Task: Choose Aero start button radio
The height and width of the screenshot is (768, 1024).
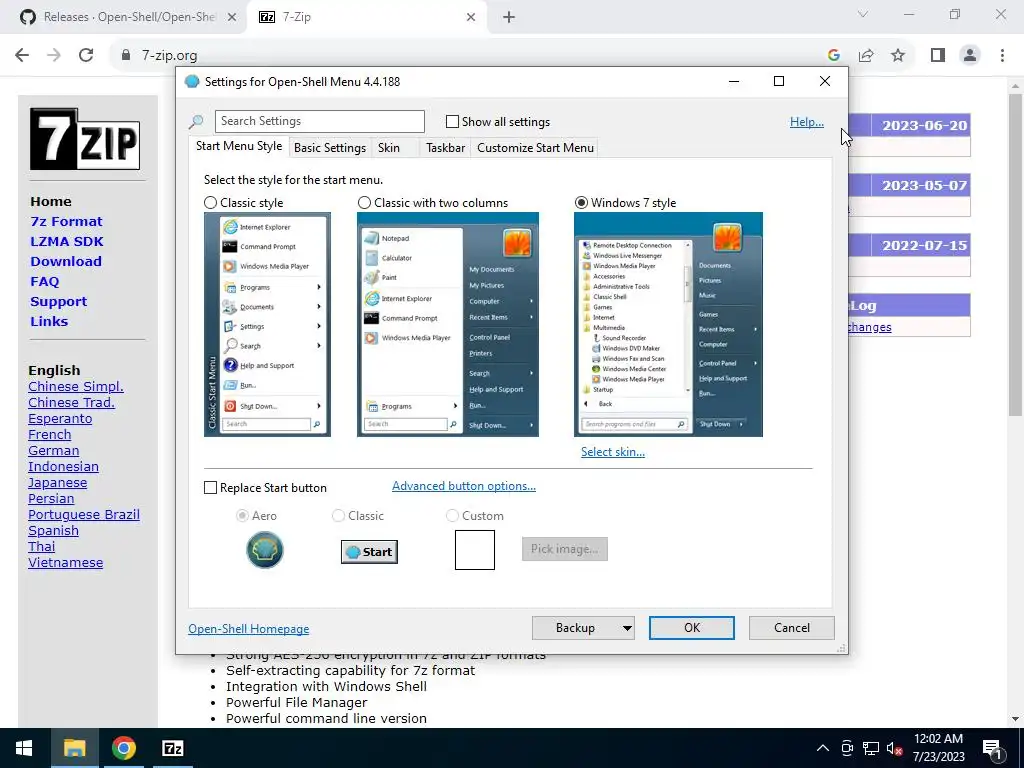Action: (x=242, y=516)
